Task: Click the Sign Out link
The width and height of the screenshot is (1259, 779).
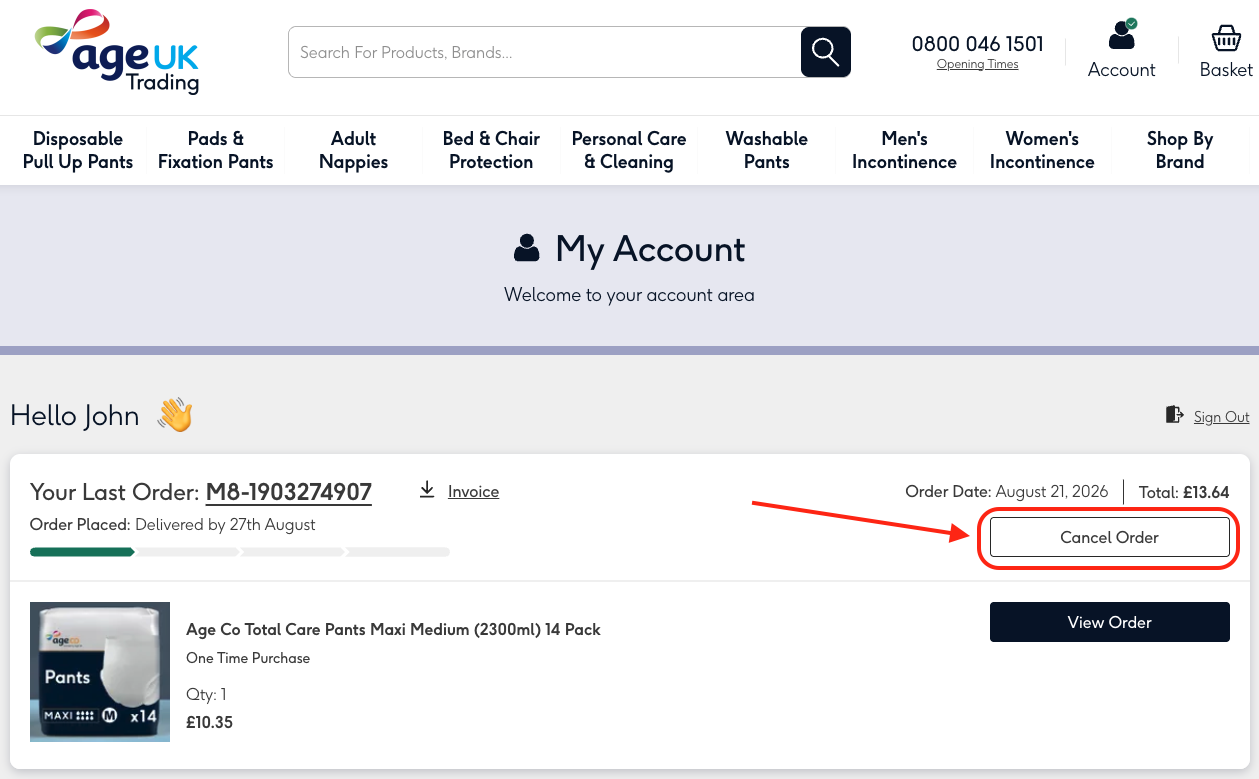Action: (1221, 417)
